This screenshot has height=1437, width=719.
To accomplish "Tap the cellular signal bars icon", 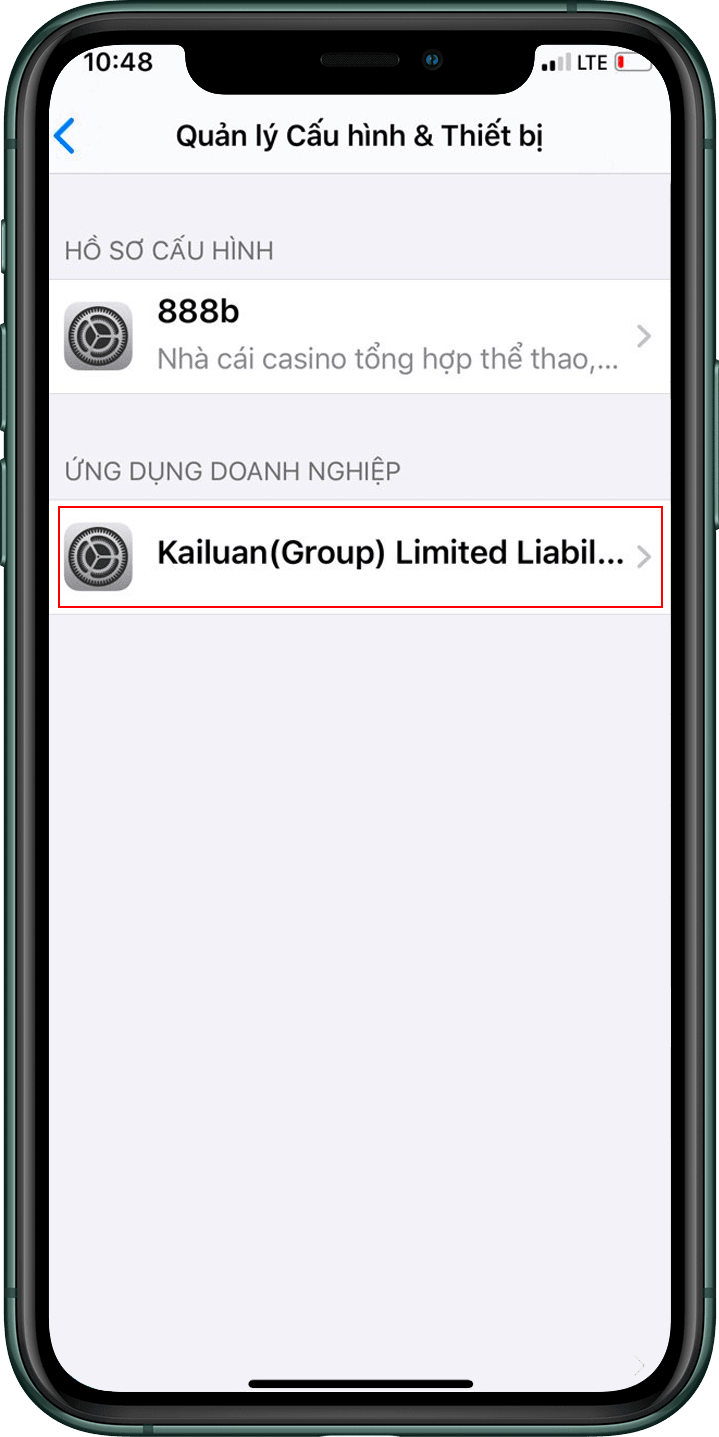I will click(x=556, y=64).
